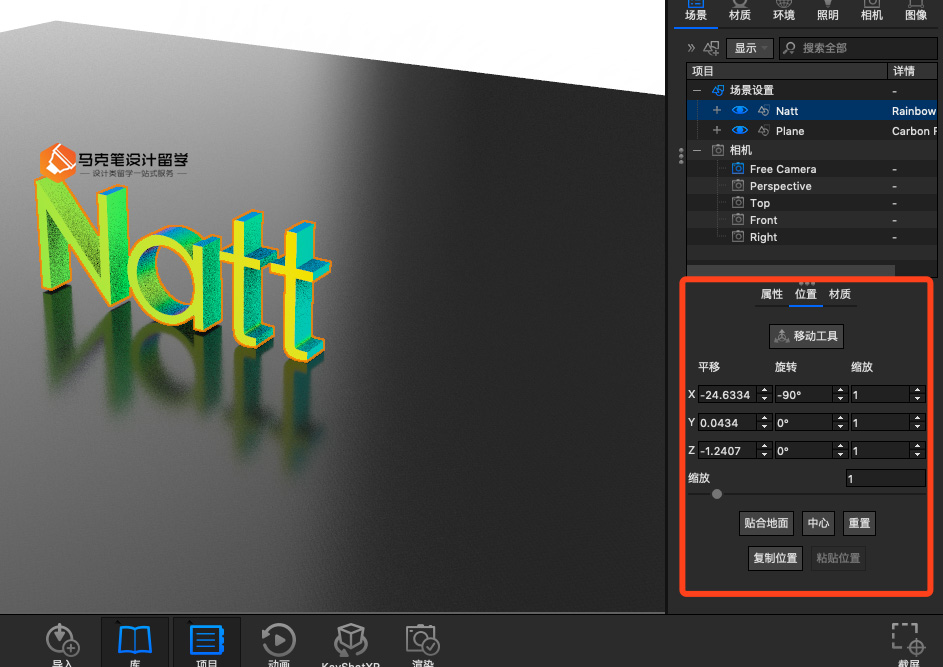
Task: Open the 显示 display dropdown
Action: click(x=749, y=48)
